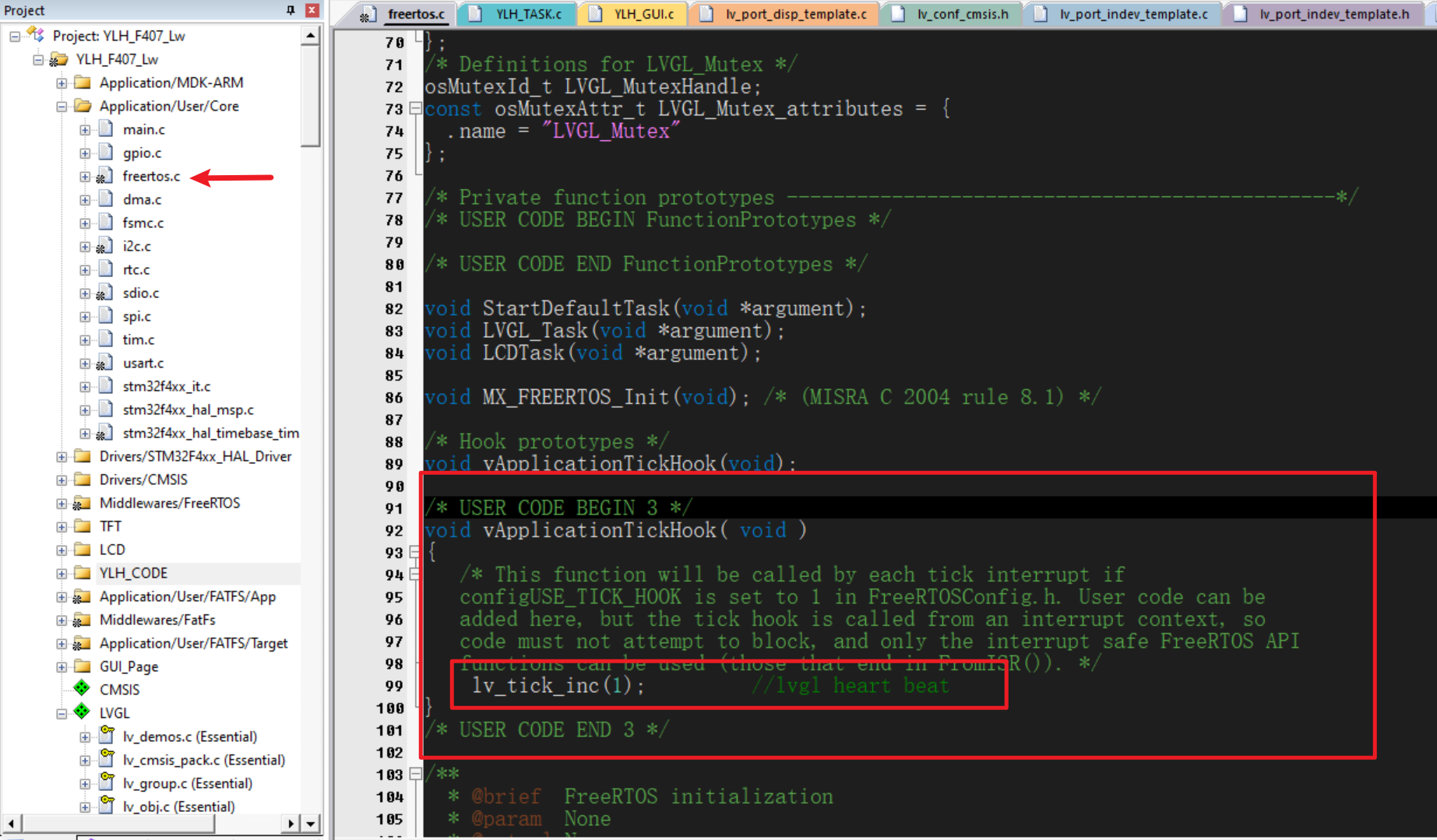Viewport: 1437px width, 840px height.
Task: Expand the main.c includes node
Action: pyautogui.click(x=85, y=129)
